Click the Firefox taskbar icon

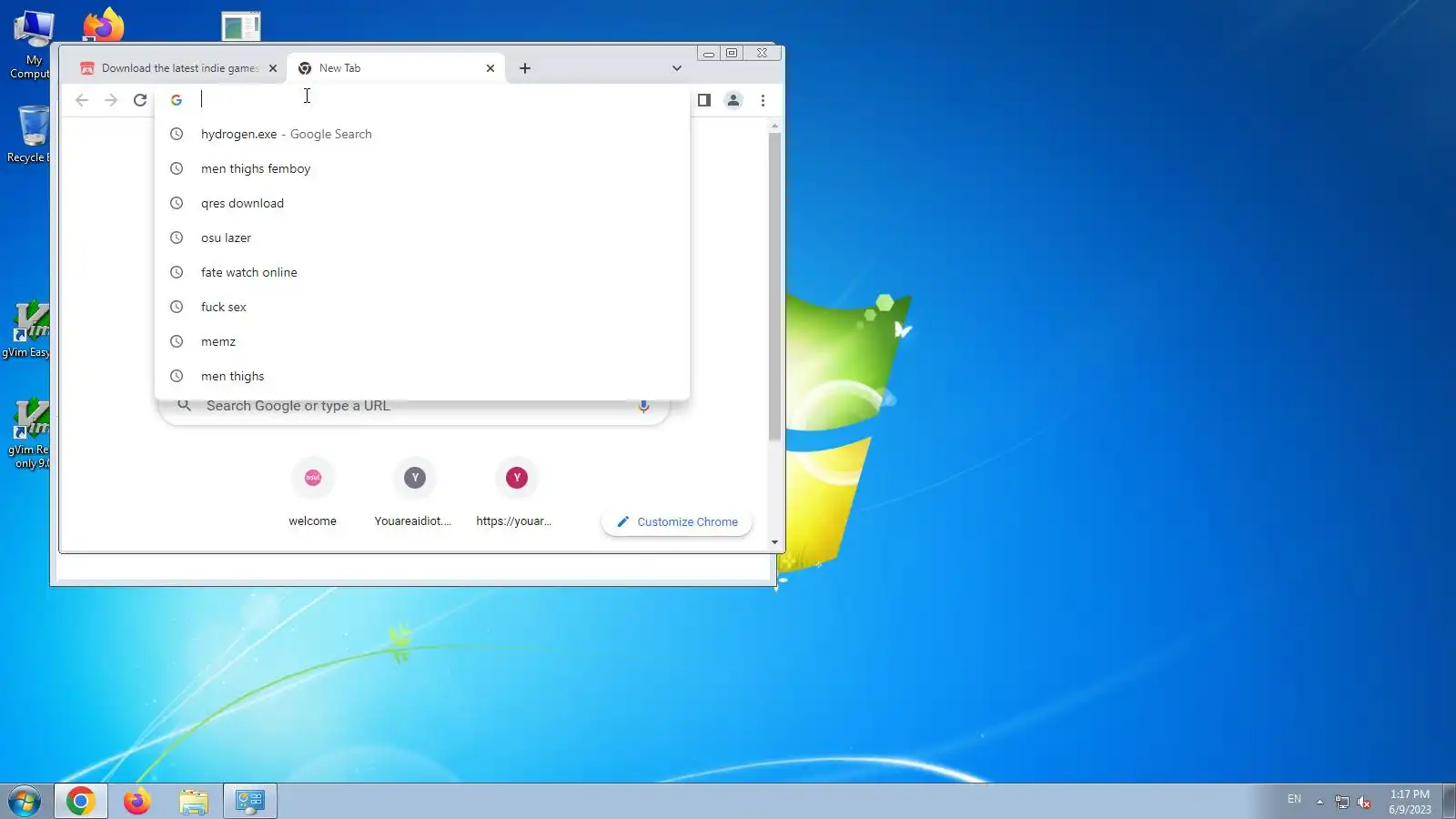click(x=137, y=802)
